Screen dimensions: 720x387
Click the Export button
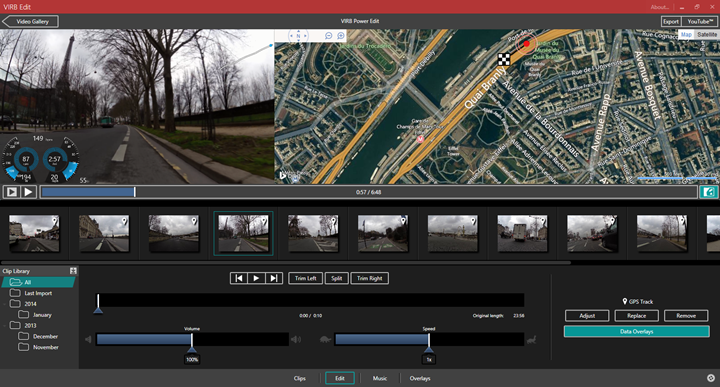(670, 21)
